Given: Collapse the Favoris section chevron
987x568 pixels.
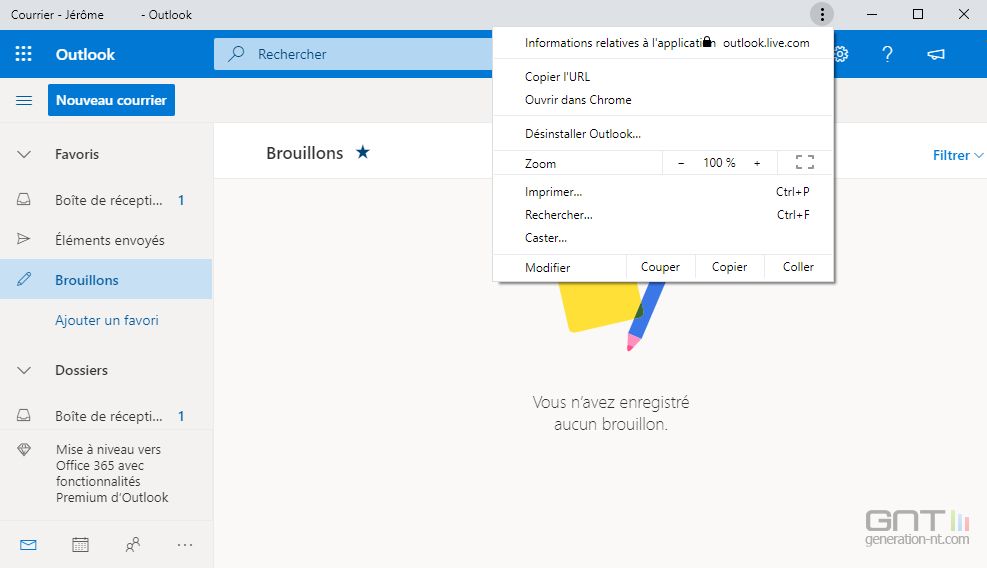Looking at the screenshot, I should [24, 154].
